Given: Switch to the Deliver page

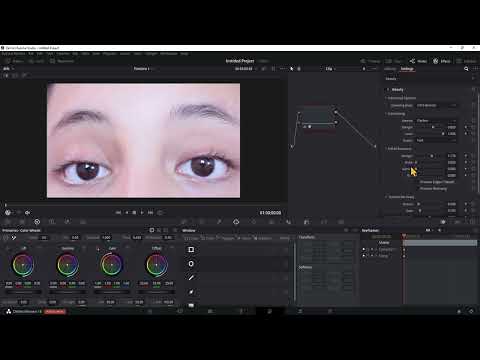Looking at the screenshot, I should [x=330, y=311].
